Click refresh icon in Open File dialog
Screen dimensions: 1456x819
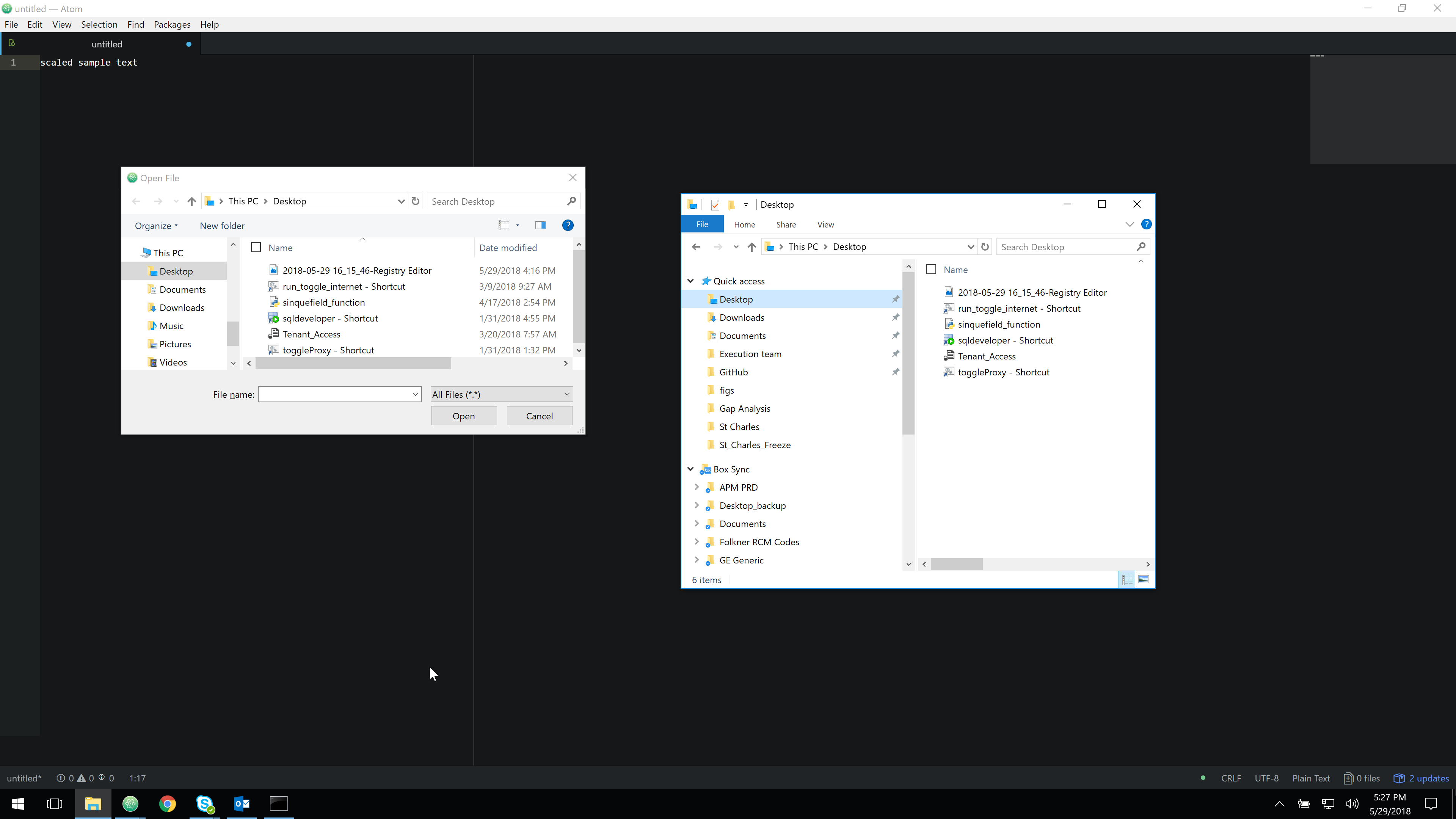tap(416, 201)
